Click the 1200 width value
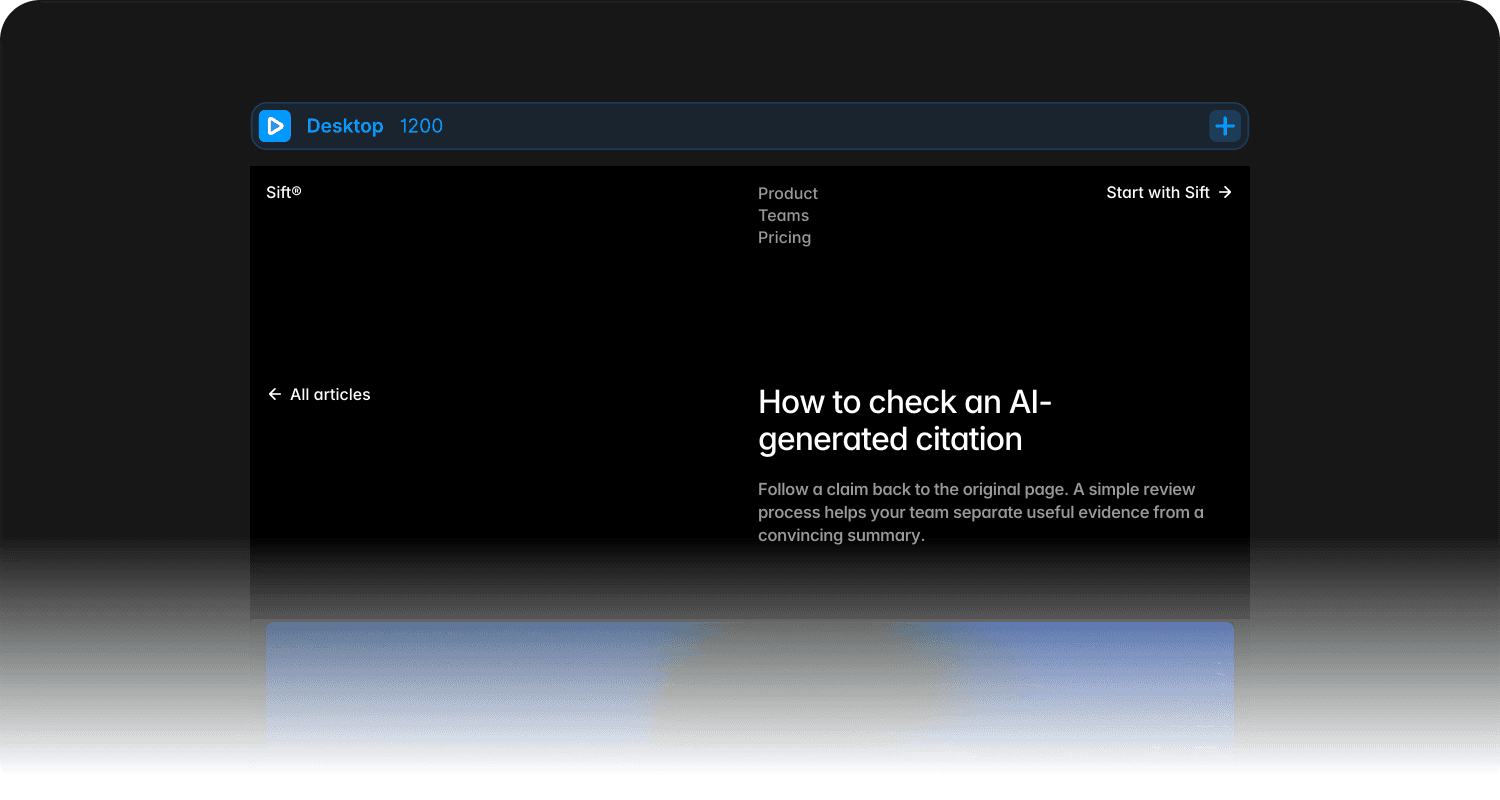The image size is (1500, 800). pyautogui.click(x=421, y=126)
